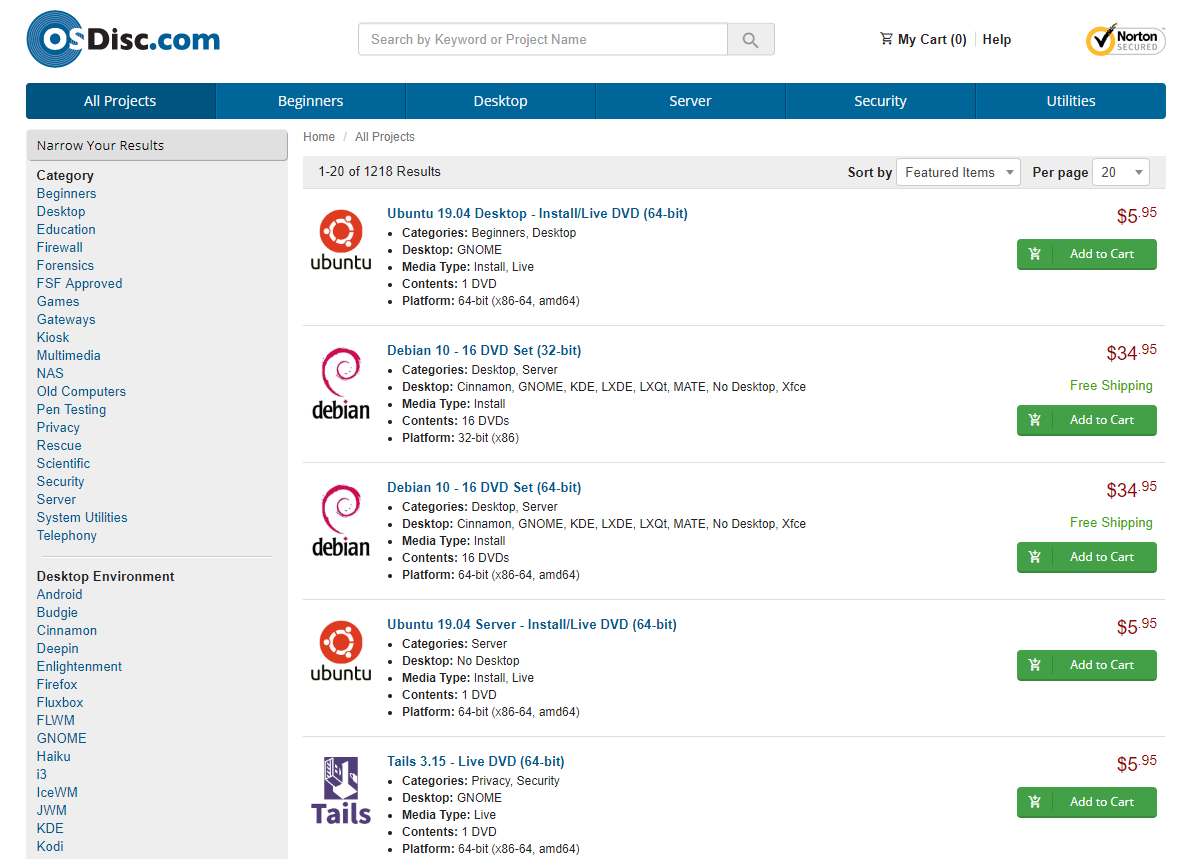
Task: Filter by IceWM desktop environment
Action: click(x=57, y=792)
